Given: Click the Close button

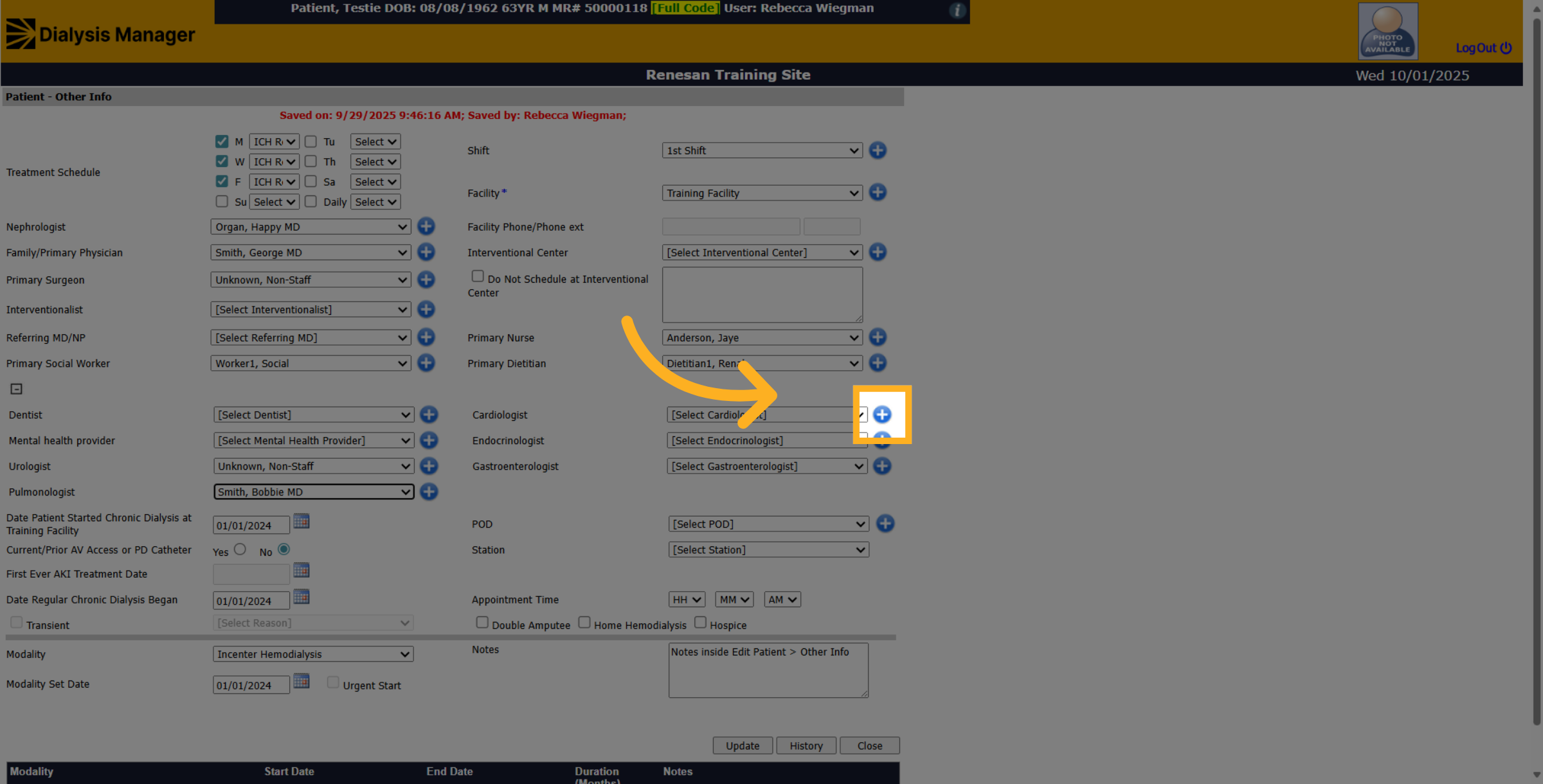Looking at the screenshot, I should tap(870, 745).
